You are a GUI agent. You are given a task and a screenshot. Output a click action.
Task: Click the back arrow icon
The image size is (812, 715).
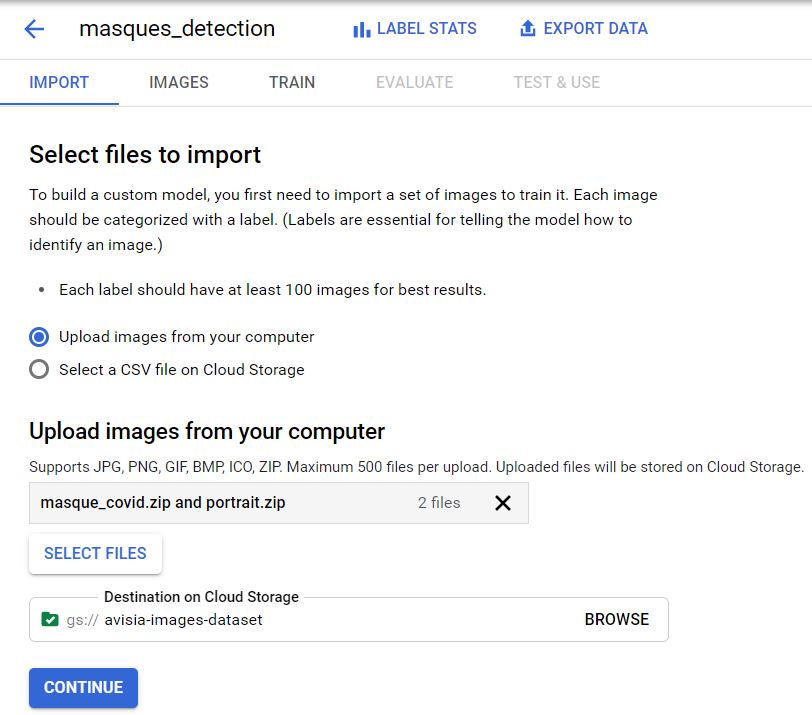[34, 29]
